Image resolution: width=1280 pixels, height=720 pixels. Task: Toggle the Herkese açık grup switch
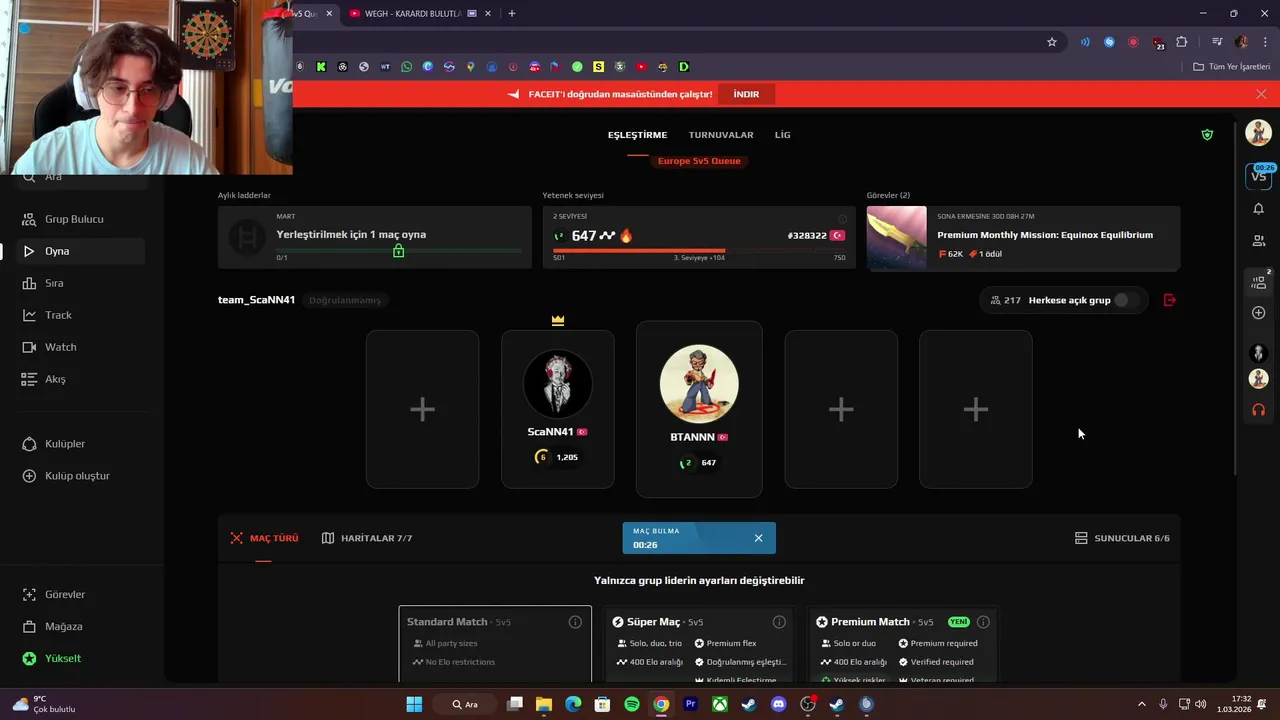(x=1127, y=300)
